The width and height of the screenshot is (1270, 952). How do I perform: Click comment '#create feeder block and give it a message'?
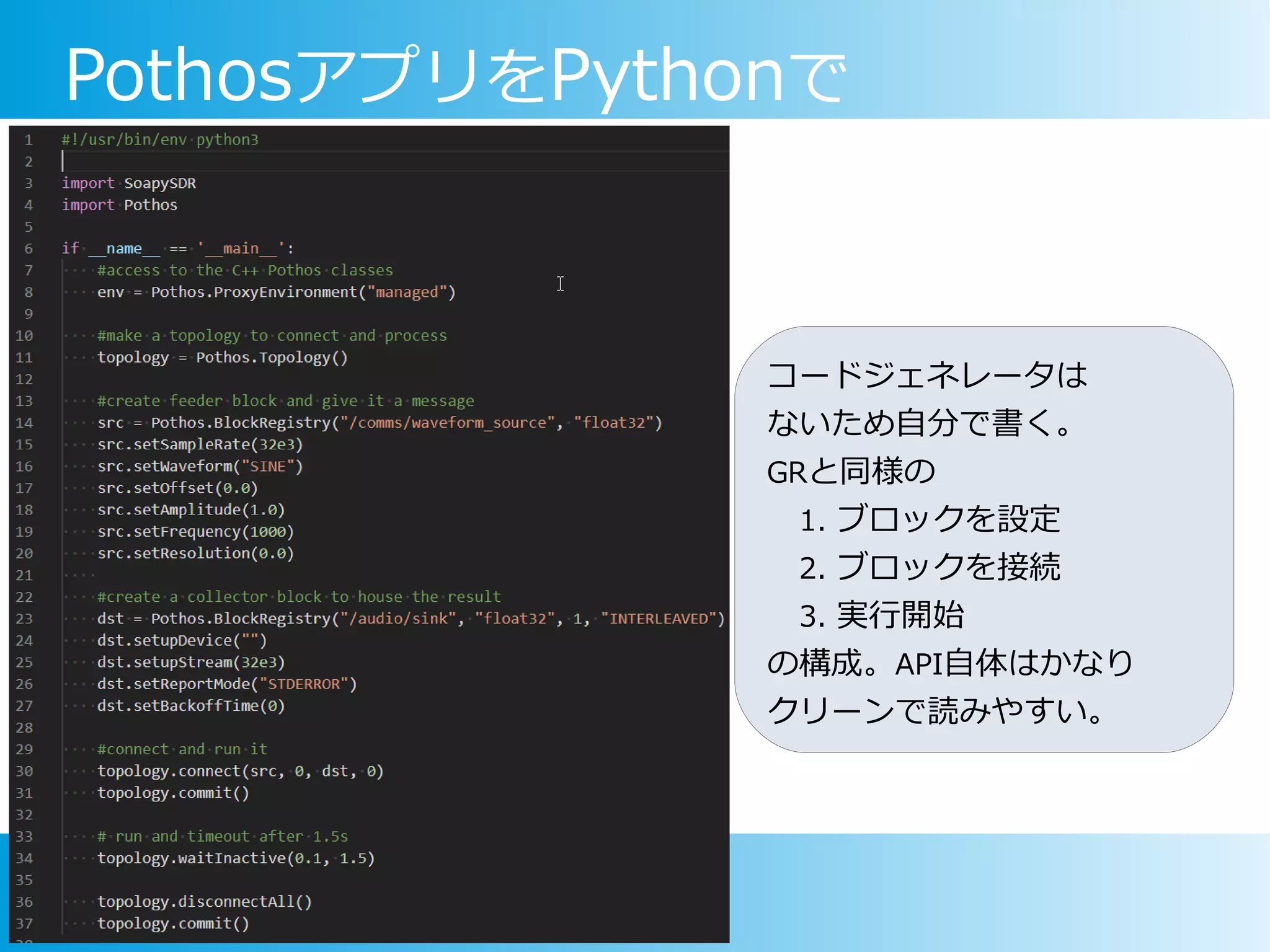coord(286,401)
